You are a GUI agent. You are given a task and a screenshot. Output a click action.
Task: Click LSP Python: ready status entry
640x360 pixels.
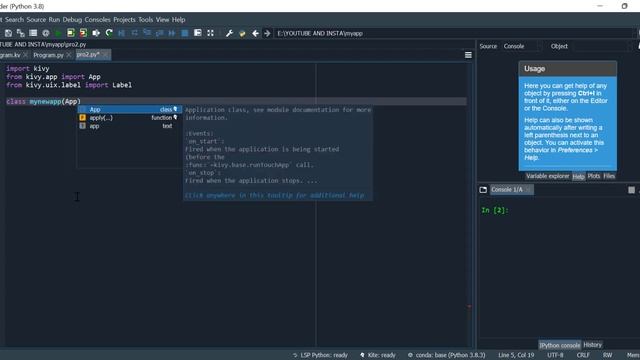[320, 355]
